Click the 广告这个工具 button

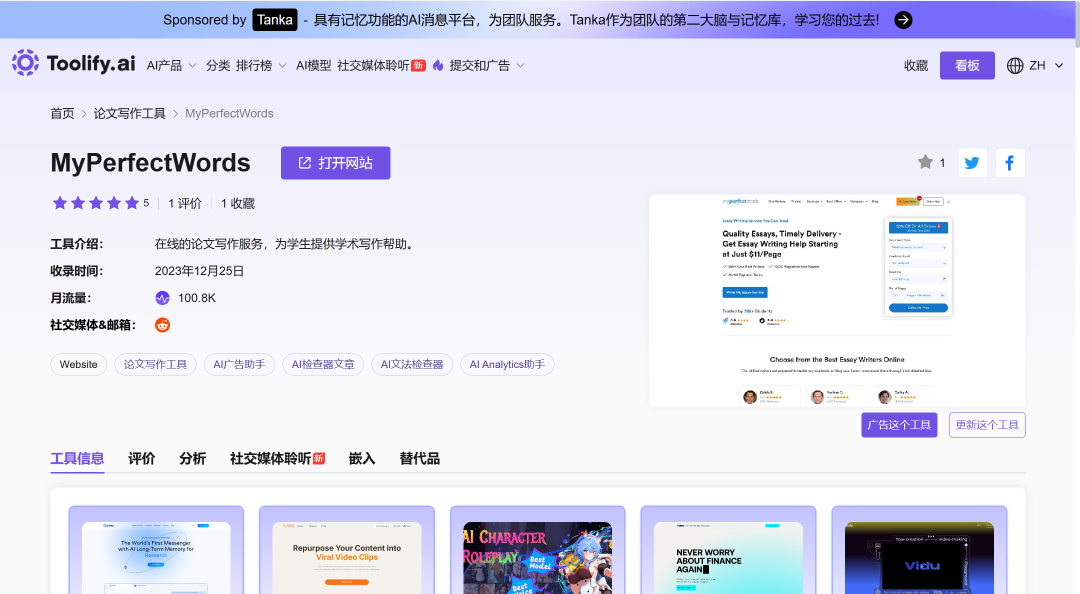click(899, 425)
